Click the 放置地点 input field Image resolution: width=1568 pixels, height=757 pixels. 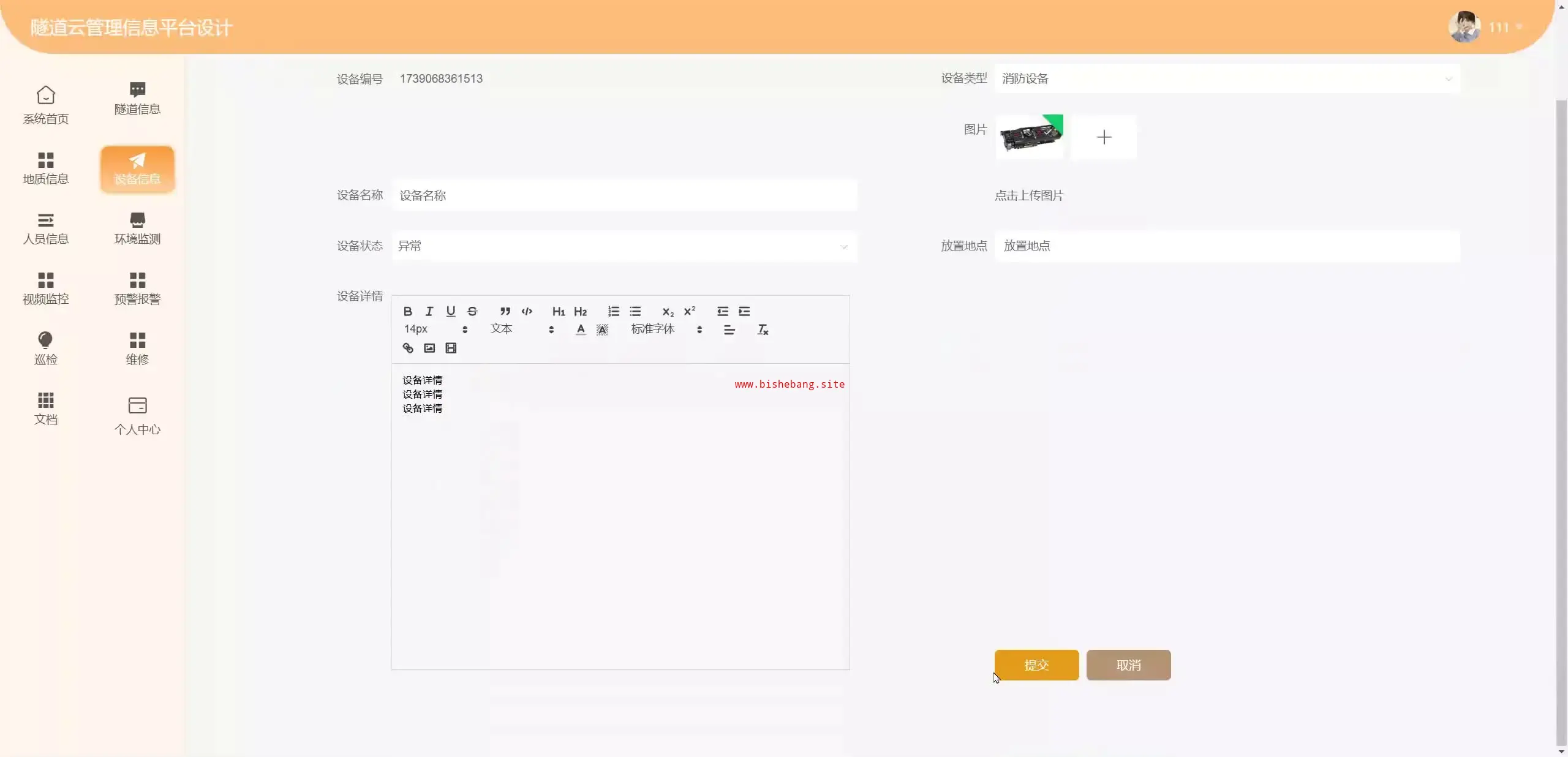pyautogui.click(x=1227, y=246)
